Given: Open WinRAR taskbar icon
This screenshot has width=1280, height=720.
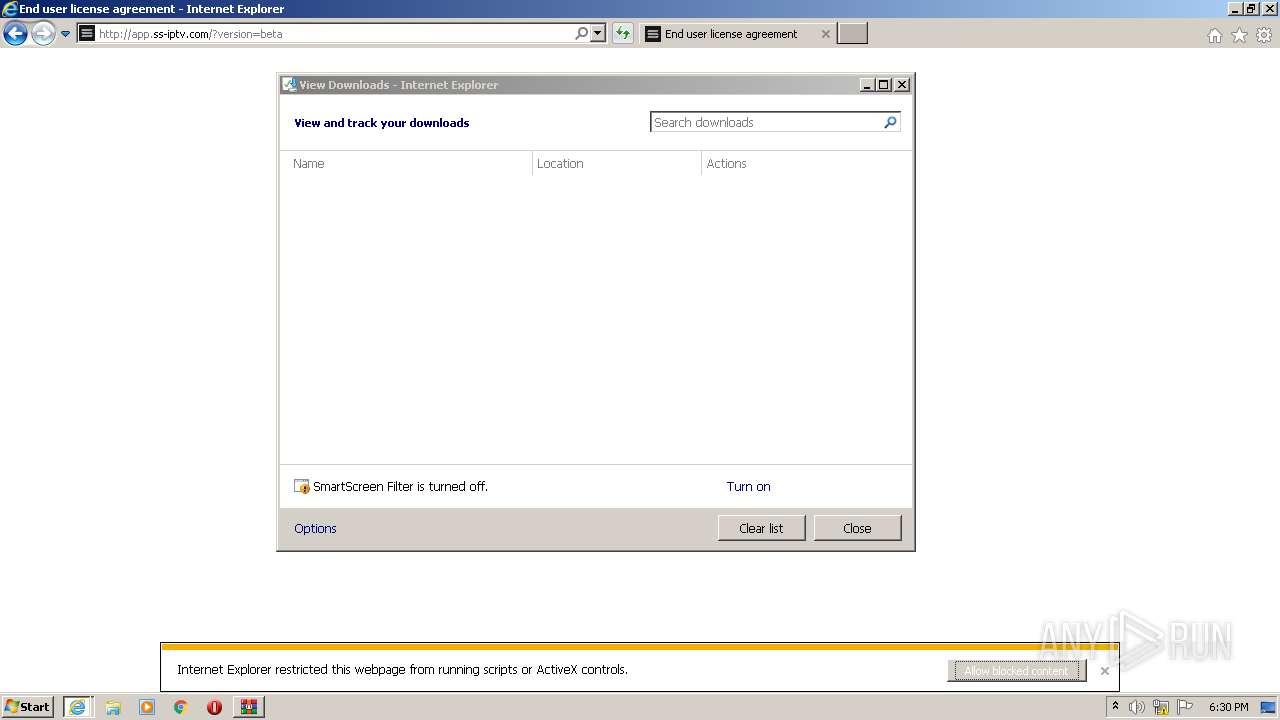Looking at the screenshot, I should (x=249, y=707).
